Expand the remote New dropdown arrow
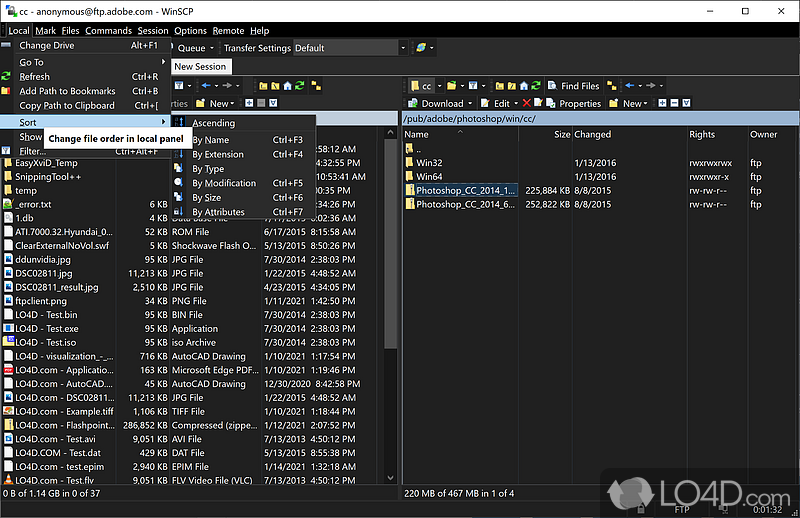Image resolution: width=800 pixels, height=518 pixels. (x=647, y=103)
